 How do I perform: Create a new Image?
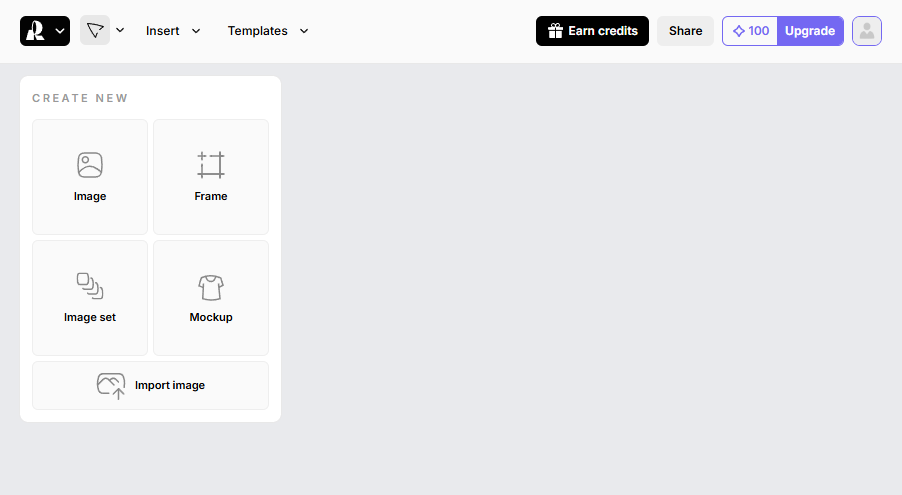(90, 177)
